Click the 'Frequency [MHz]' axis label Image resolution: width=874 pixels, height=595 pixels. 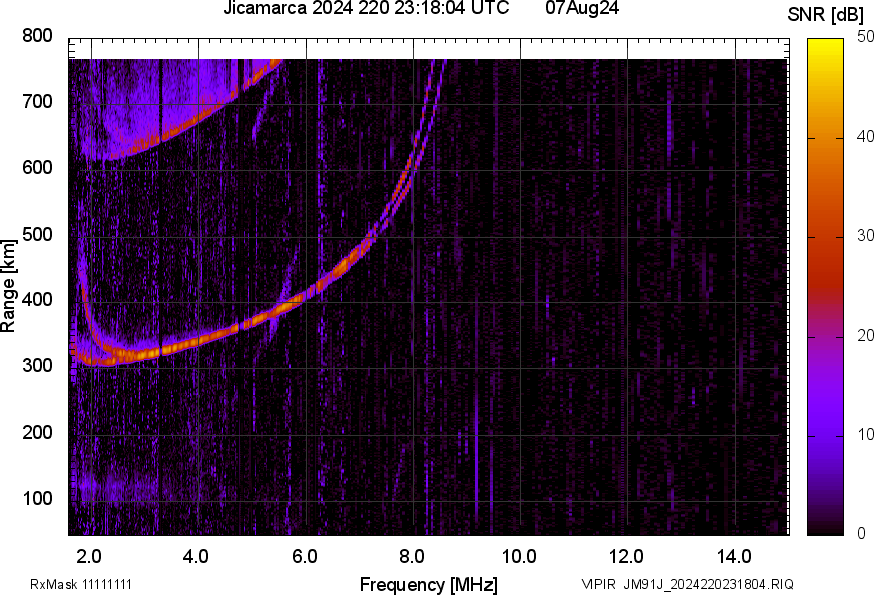point(429,584)
